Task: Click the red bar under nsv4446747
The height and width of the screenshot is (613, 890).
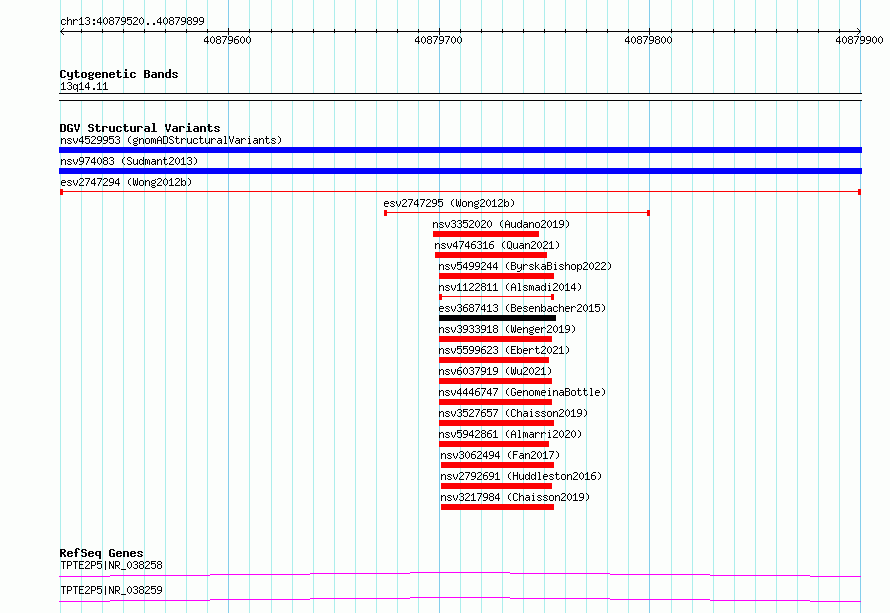Action: [496, 402]
